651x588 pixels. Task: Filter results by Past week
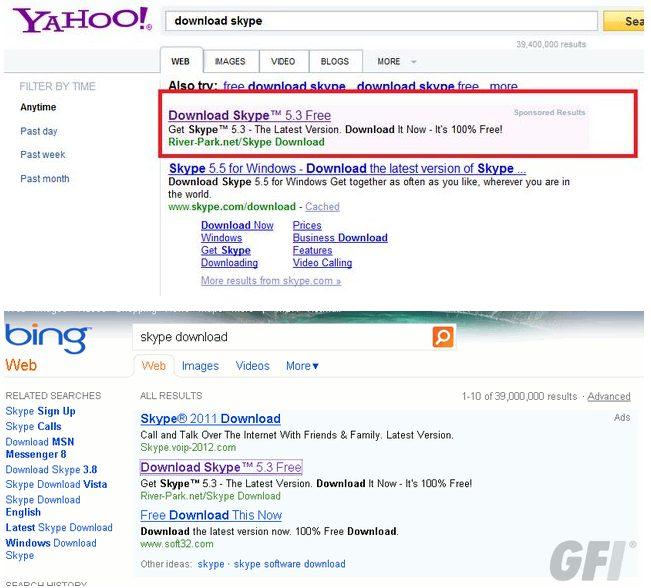(x=43, y=154)
